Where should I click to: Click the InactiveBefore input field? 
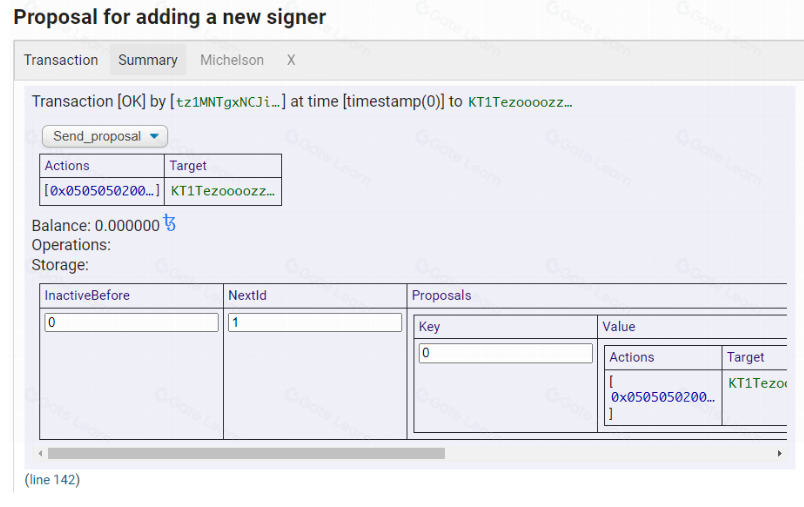pyautogui.click(x=131, y=323)
